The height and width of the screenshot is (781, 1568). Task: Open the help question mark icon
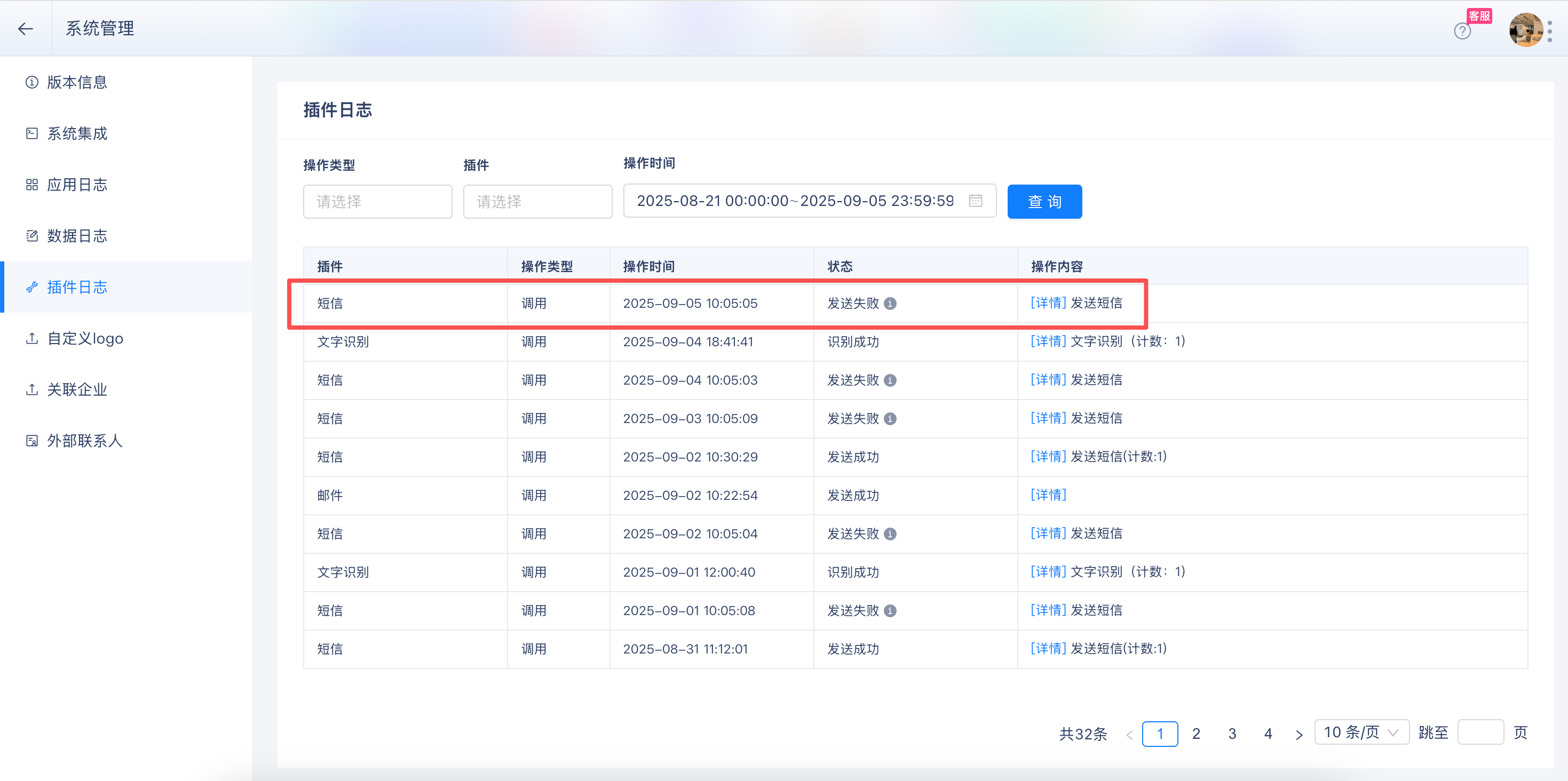pyautogui.click(x=1462, y=30)
